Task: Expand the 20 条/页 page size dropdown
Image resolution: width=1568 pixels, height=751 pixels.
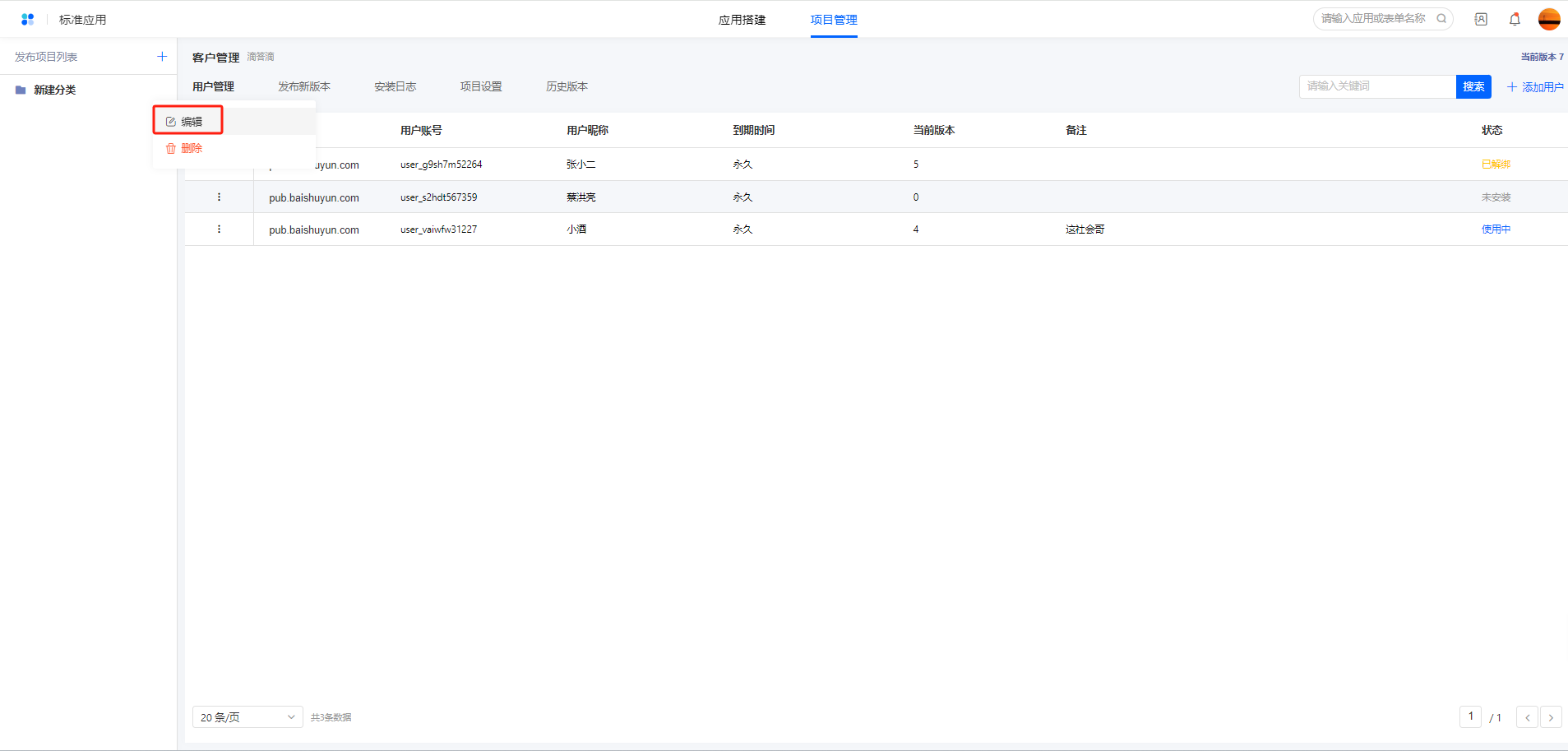Action: (x=247, y=717)
